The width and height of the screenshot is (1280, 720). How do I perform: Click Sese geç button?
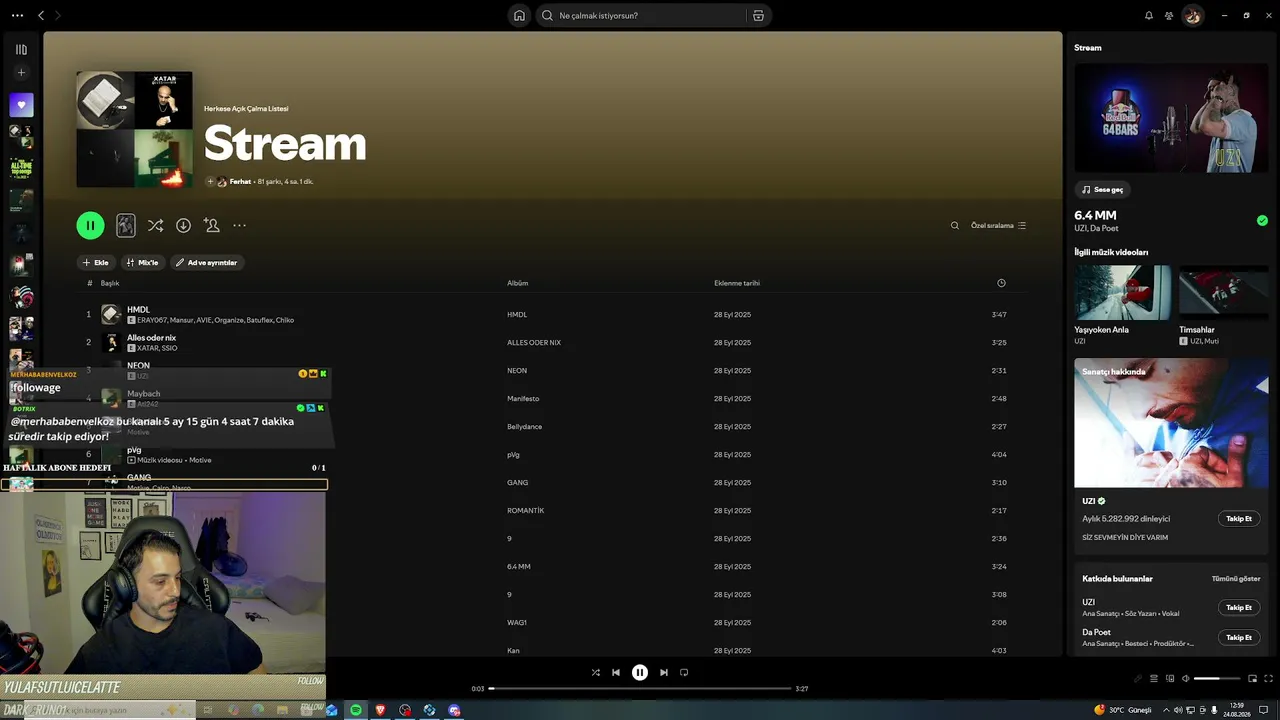(1103, 190)
